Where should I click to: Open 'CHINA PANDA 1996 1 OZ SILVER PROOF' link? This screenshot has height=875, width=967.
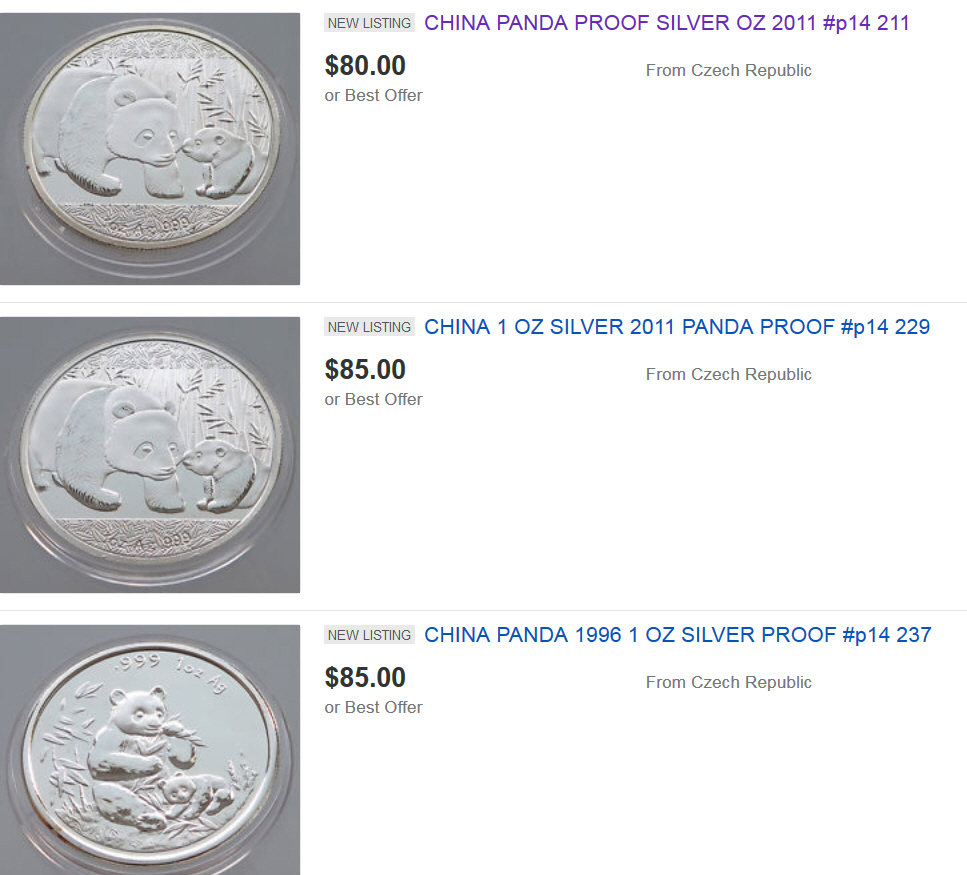coord(677,635)
